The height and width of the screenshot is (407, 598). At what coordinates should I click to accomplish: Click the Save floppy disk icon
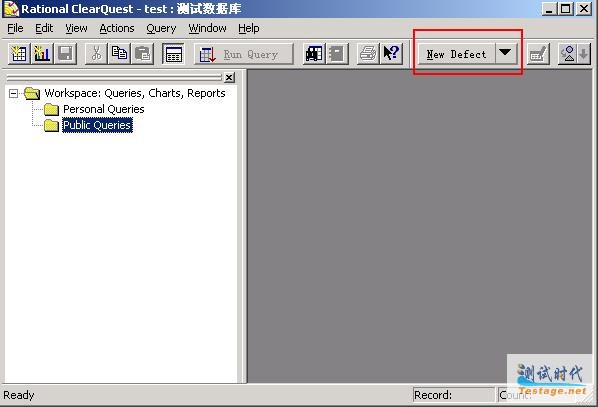point(66,54)
